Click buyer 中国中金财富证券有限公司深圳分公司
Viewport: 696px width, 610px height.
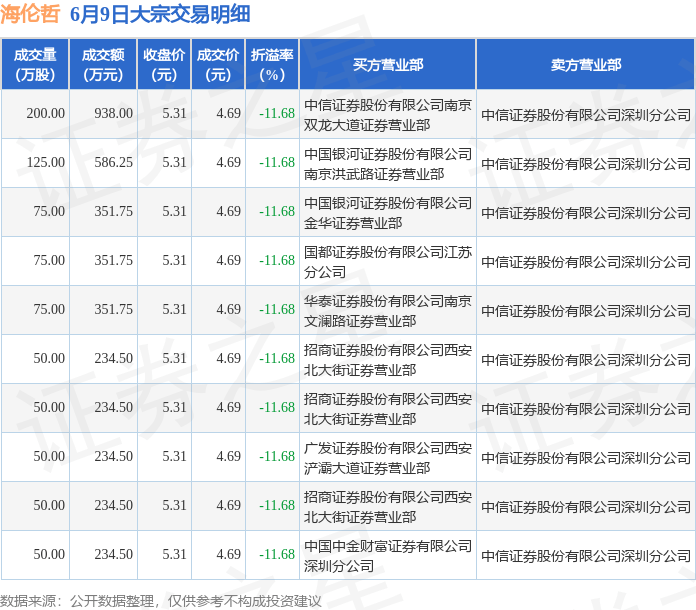(x=388, y=556)
